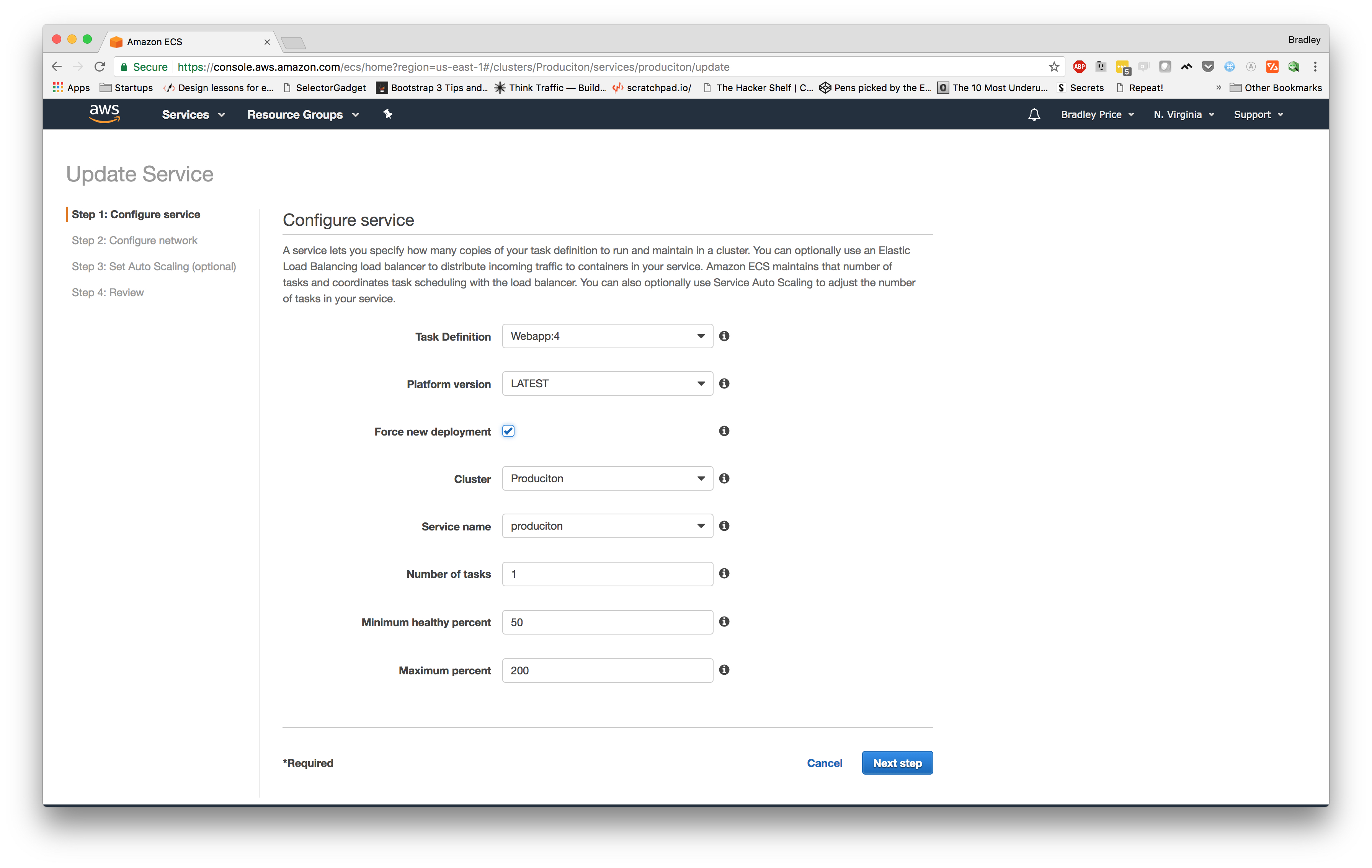Viewport: 1372px width, 868px height.
Task: Click the black zigzag extension icon
Action: 1186,67
